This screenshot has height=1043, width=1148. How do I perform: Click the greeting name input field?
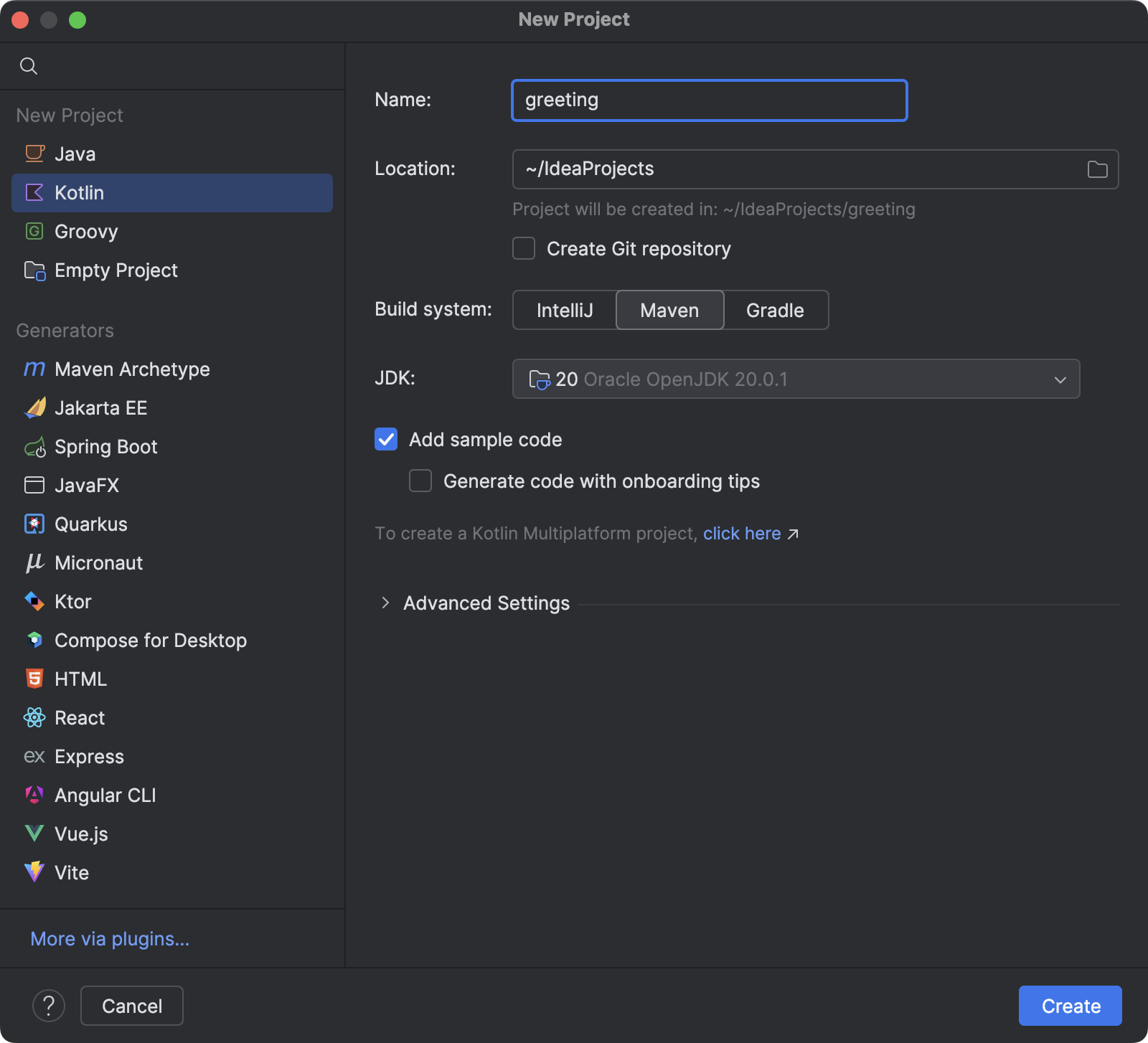[x=709, y=100]
